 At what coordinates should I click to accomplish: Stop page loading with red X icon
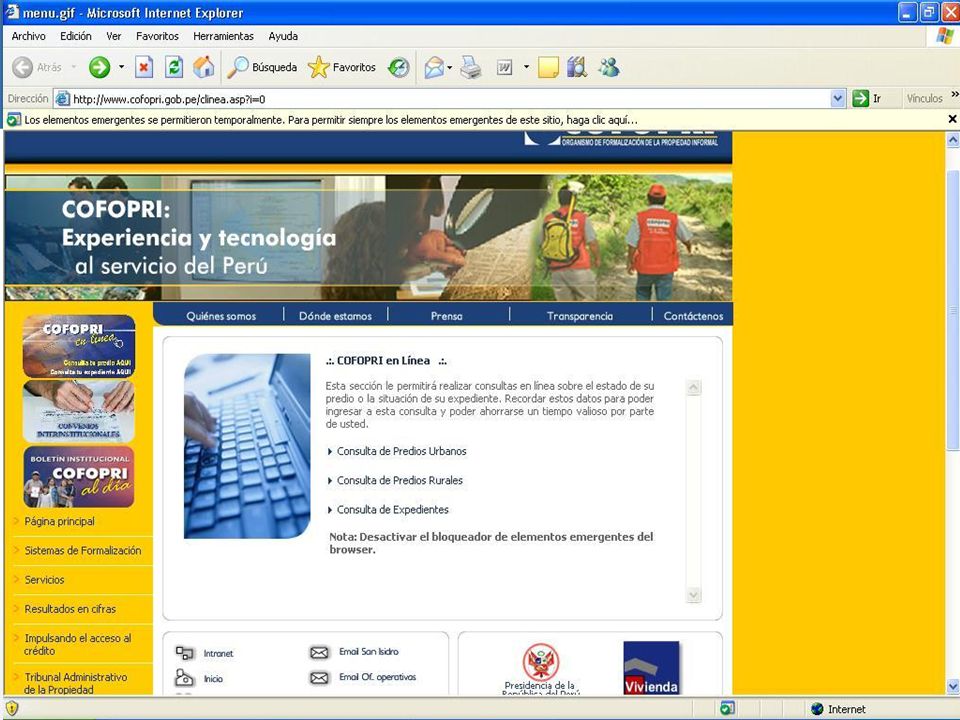(144, 67)
